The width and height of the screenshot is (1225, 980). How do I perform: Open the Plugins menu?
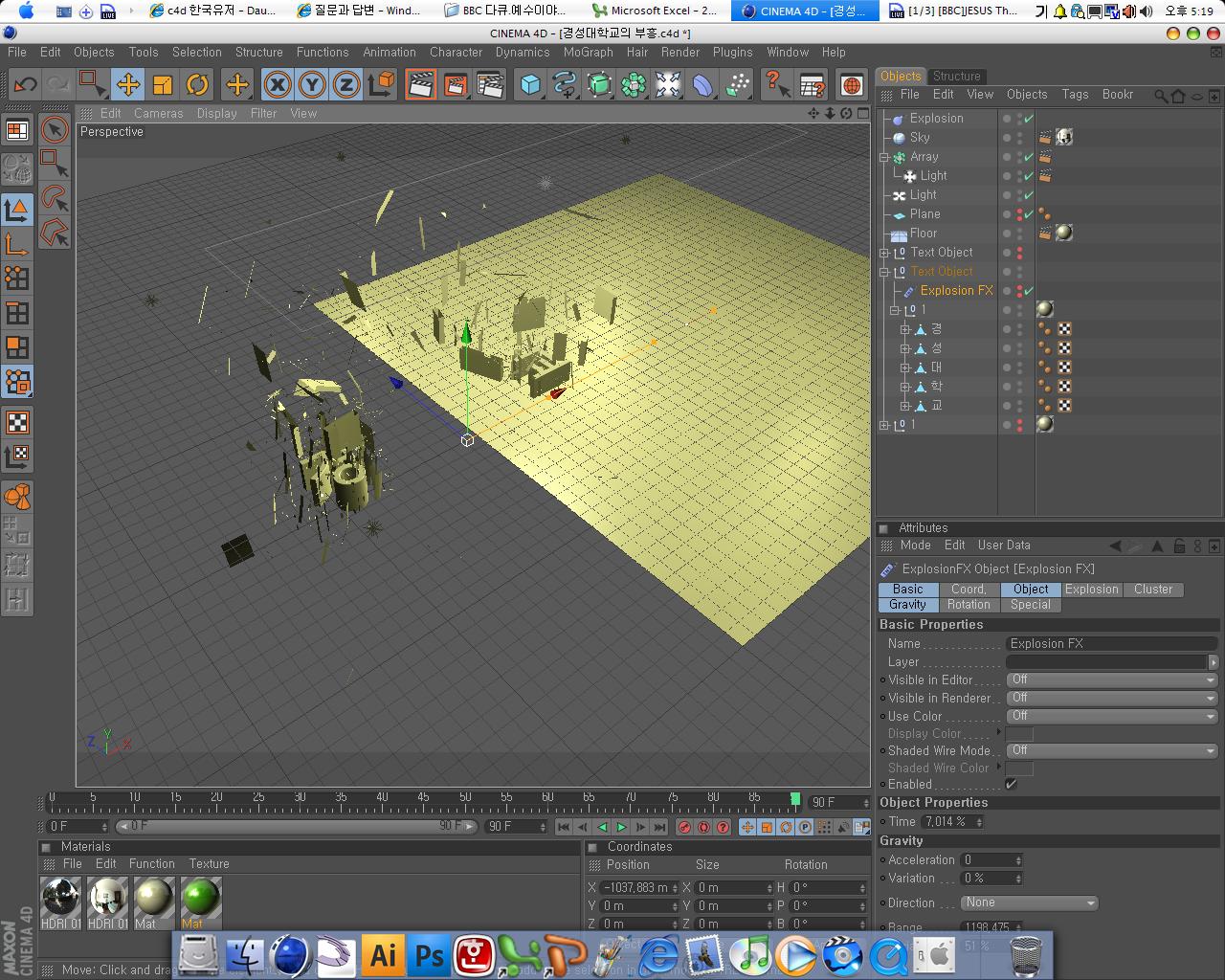tap(733, 52)
